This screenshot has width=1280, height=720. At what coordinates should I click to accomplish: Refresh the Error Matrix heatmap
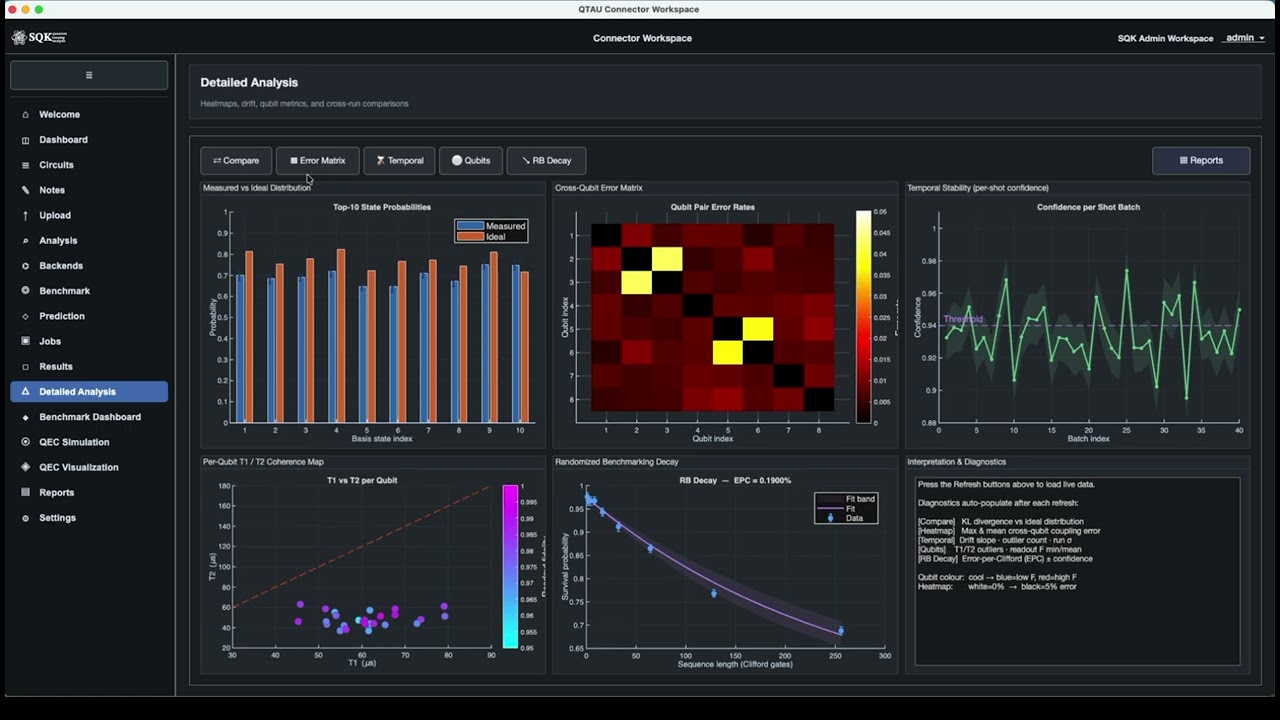coord(317,160)
